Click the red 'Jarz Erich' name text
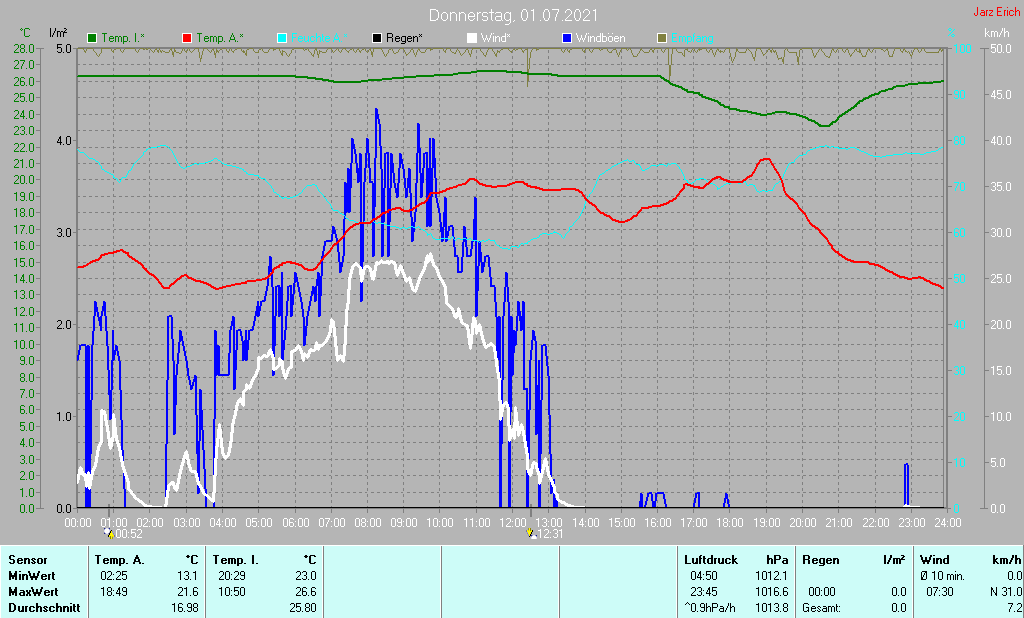This screenshot has height=618, width=1024. [x=996, y=12]
